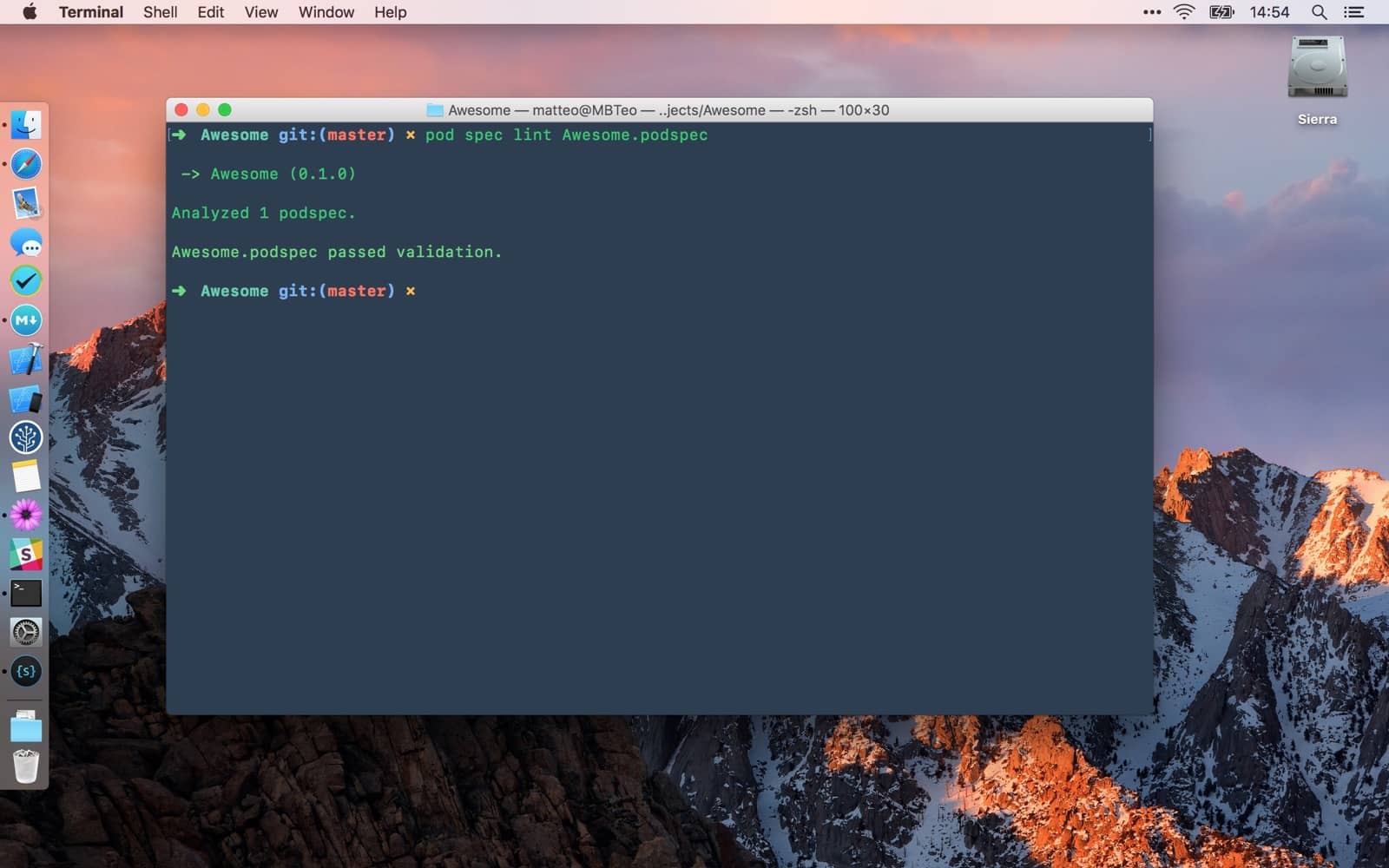The image size is (1389, 868).
Task: Launch MacDown from the dock
Action: click(x=25, y=320)
